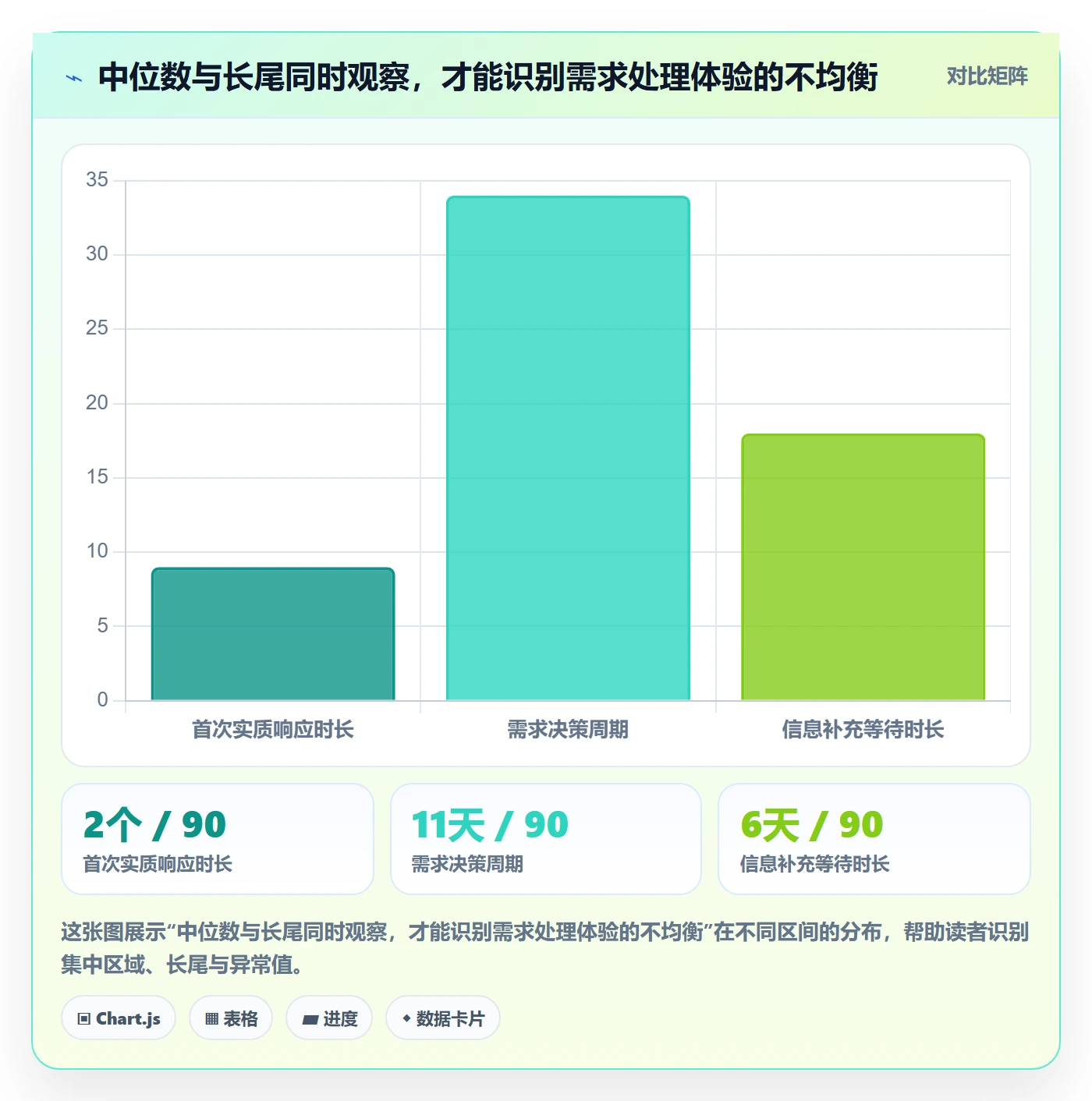This screenshot has height=1101, width=1092.
Task: Select the 表格 tag
Action: click(x=231, y=1018)
